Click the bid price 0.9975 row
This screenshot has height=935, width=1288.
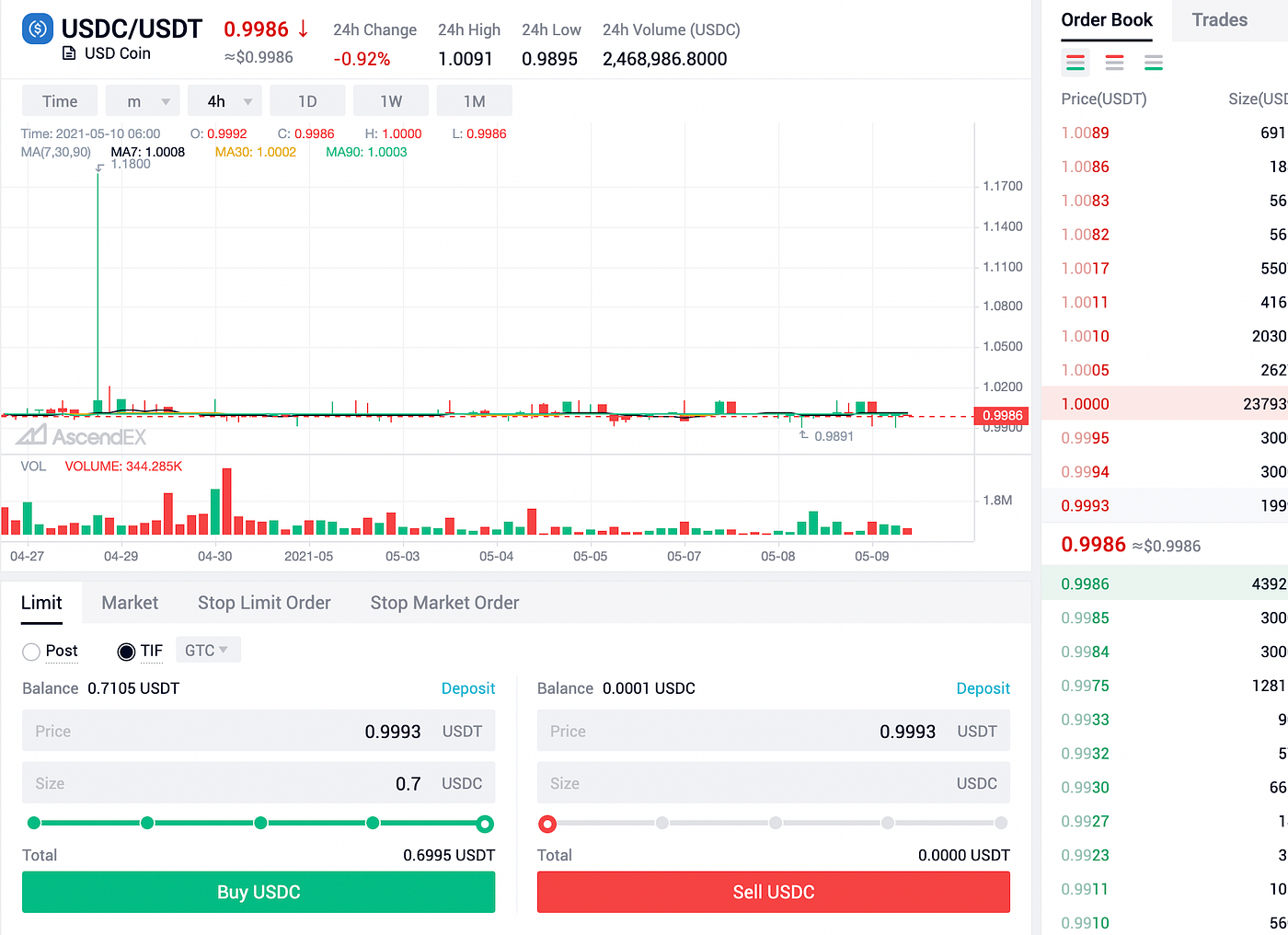(1165, 686)
